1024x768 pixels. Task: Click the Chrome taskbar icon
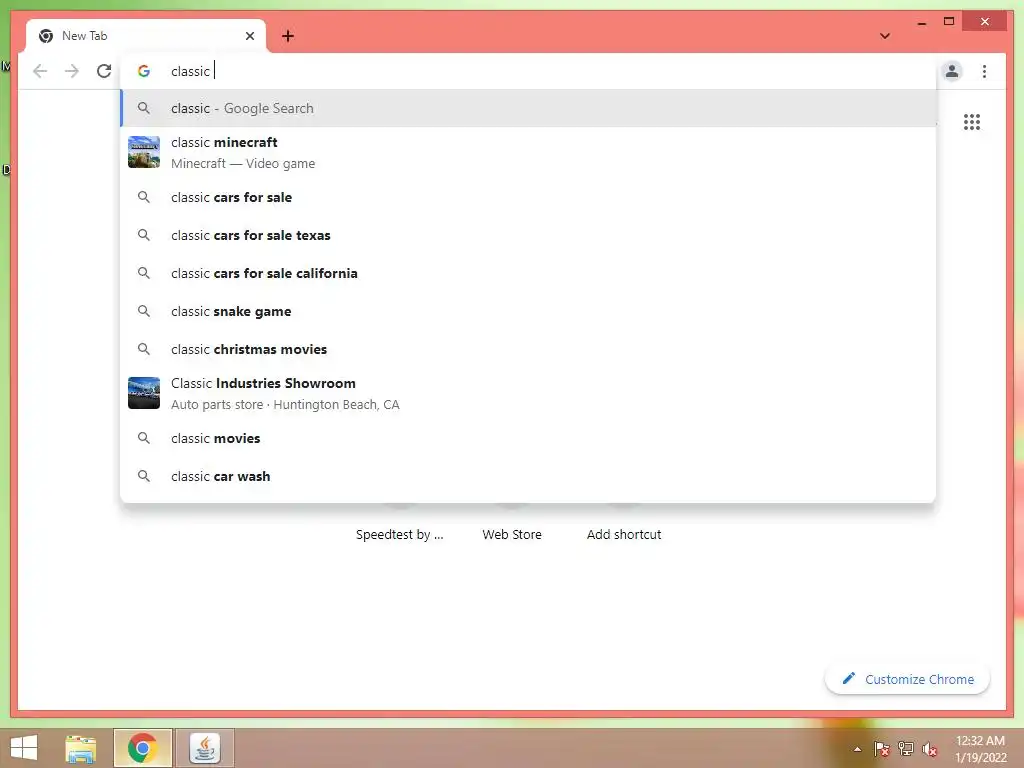pyautogui.click(x=142, y=748)
